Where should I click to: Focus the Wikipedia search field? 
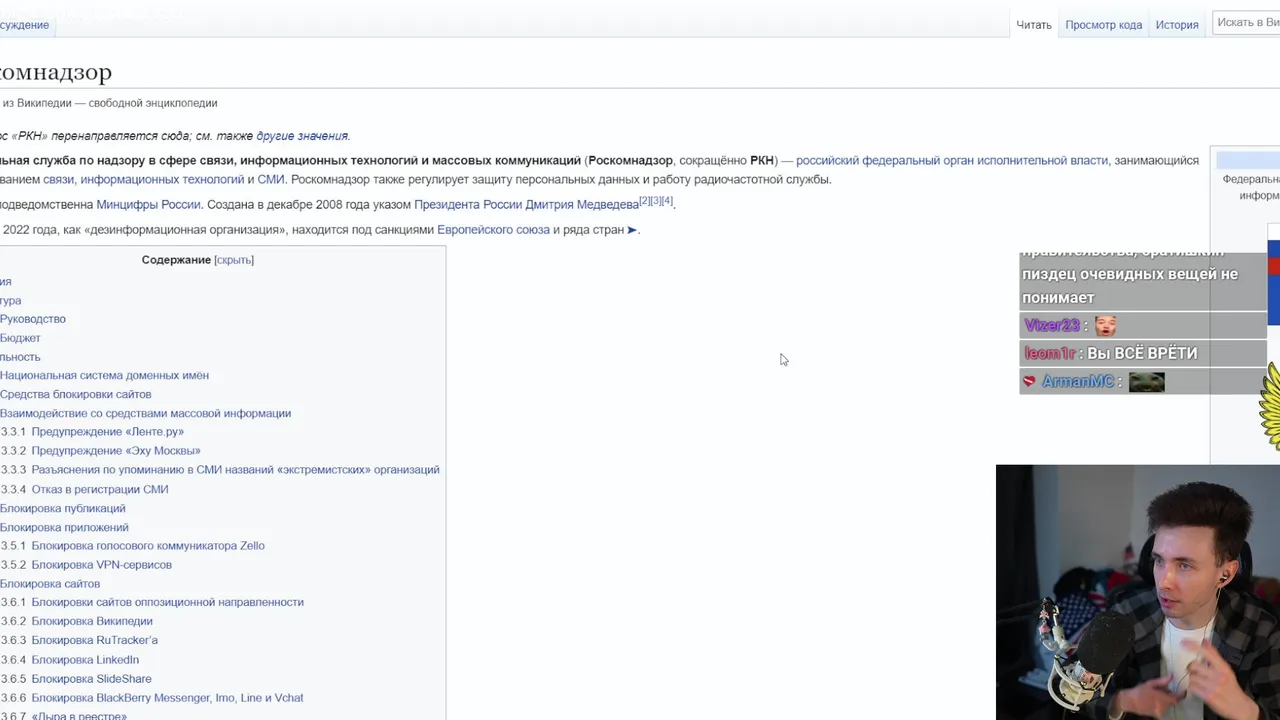(x=1247, y=22)
